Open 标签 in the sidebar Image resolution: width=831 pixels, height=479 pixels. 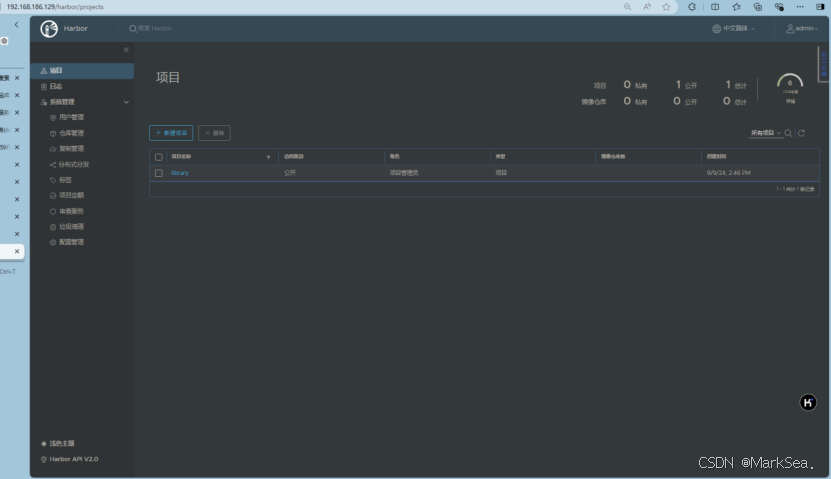point(65,180)
